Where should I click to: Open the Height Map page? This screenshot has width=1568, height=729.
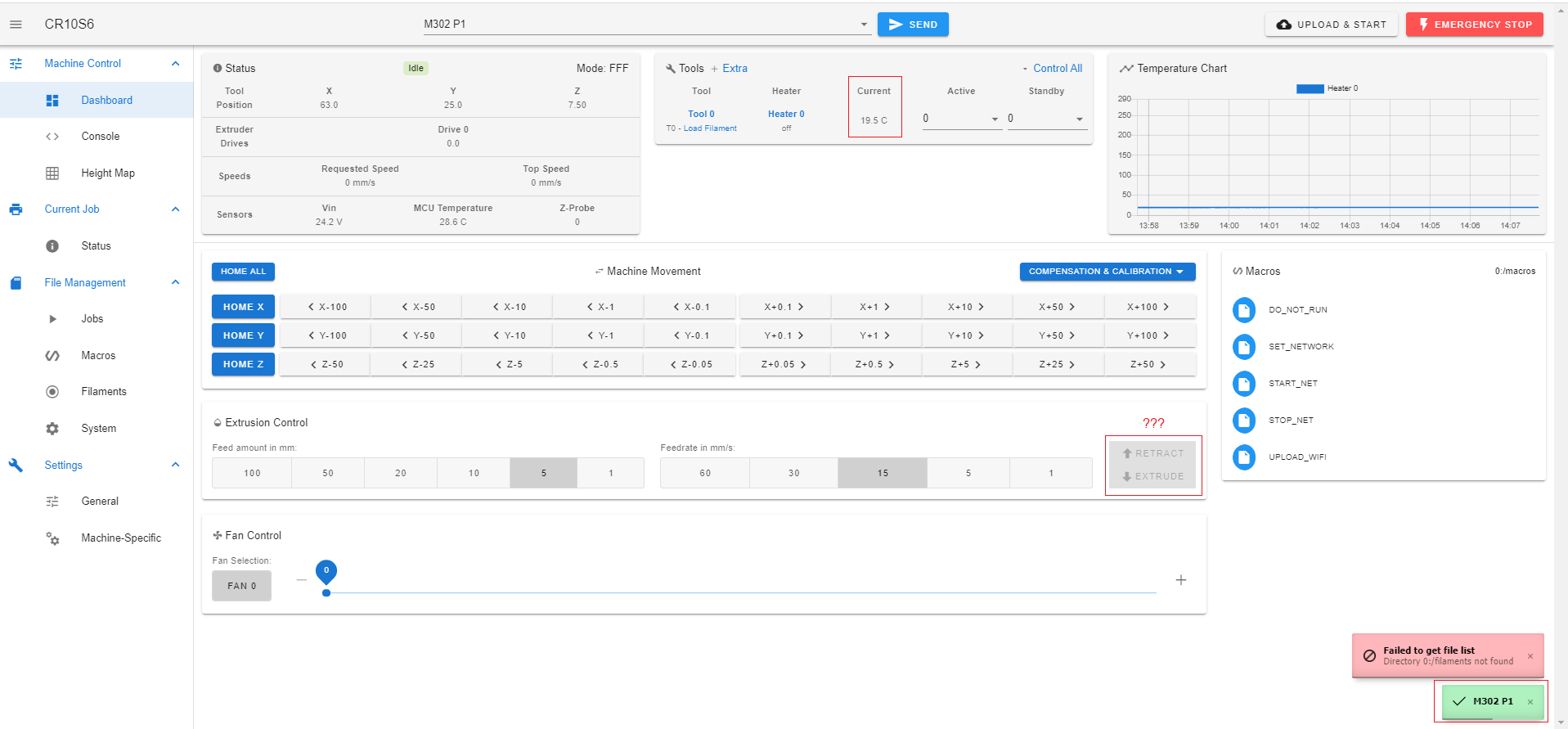tap(97, 173)
